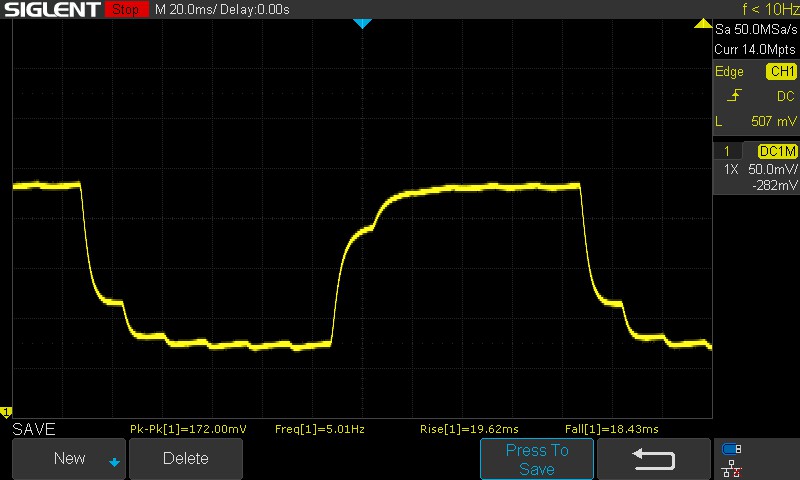Click the Delete button

186,459
